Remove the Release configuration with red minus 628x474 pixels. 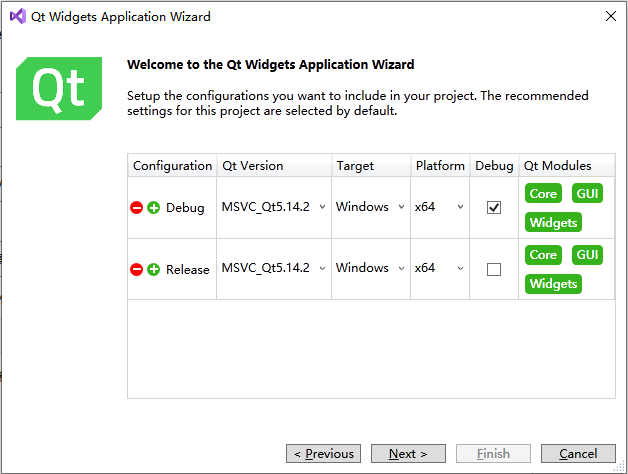tap(137, 269)
